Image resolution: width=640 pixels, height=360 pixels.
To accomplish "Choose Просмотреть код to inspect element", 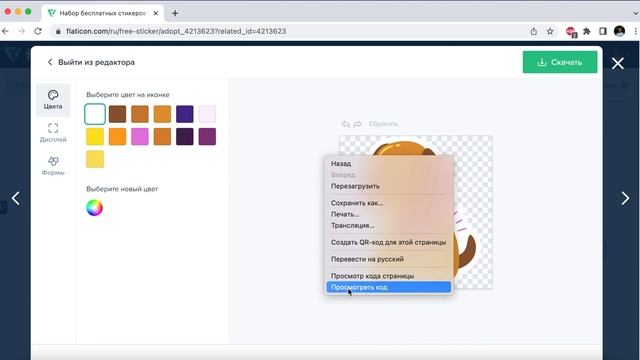I will click(389, 287).
